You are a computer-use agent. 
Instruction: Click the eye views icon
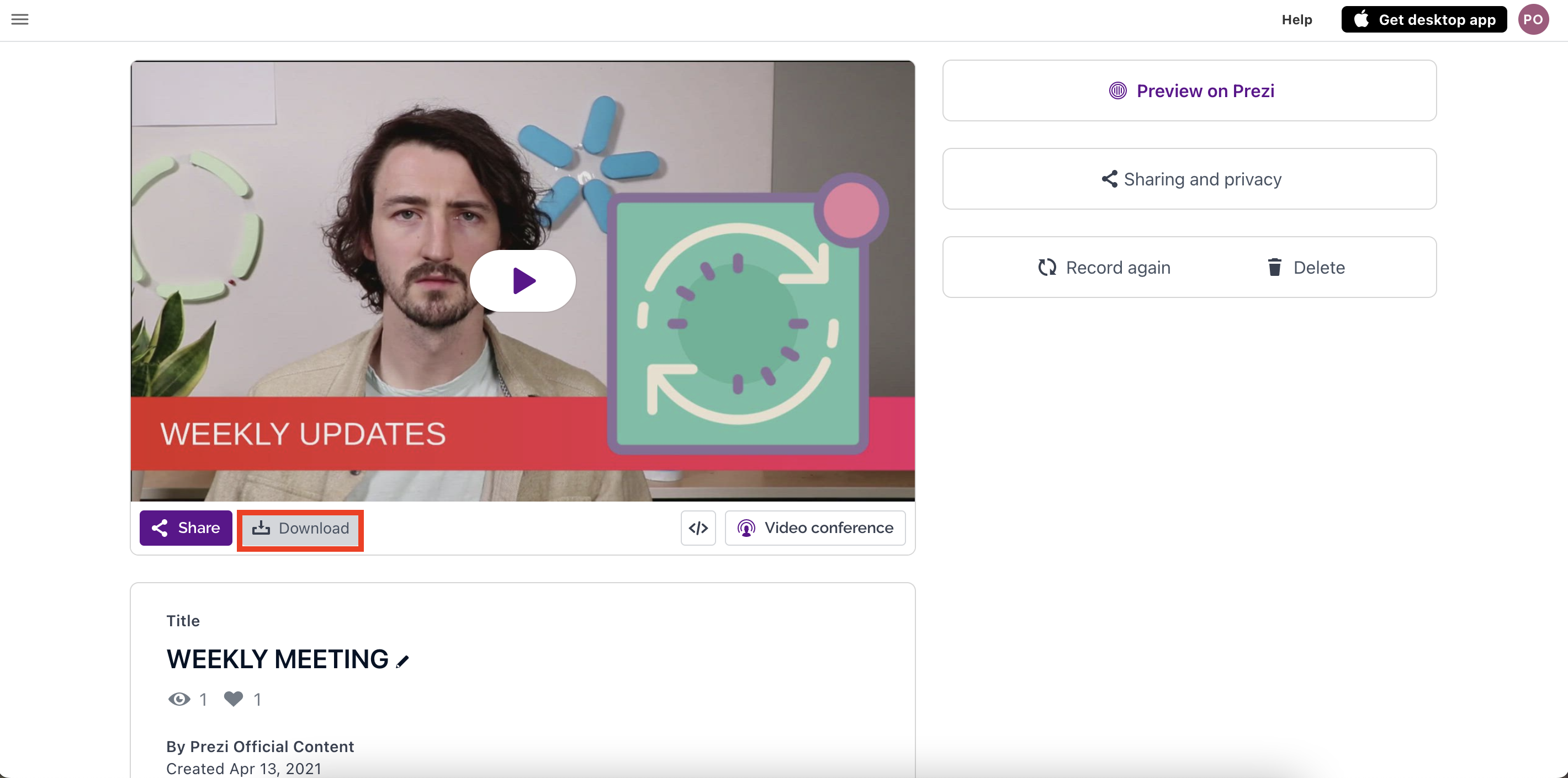179,699
